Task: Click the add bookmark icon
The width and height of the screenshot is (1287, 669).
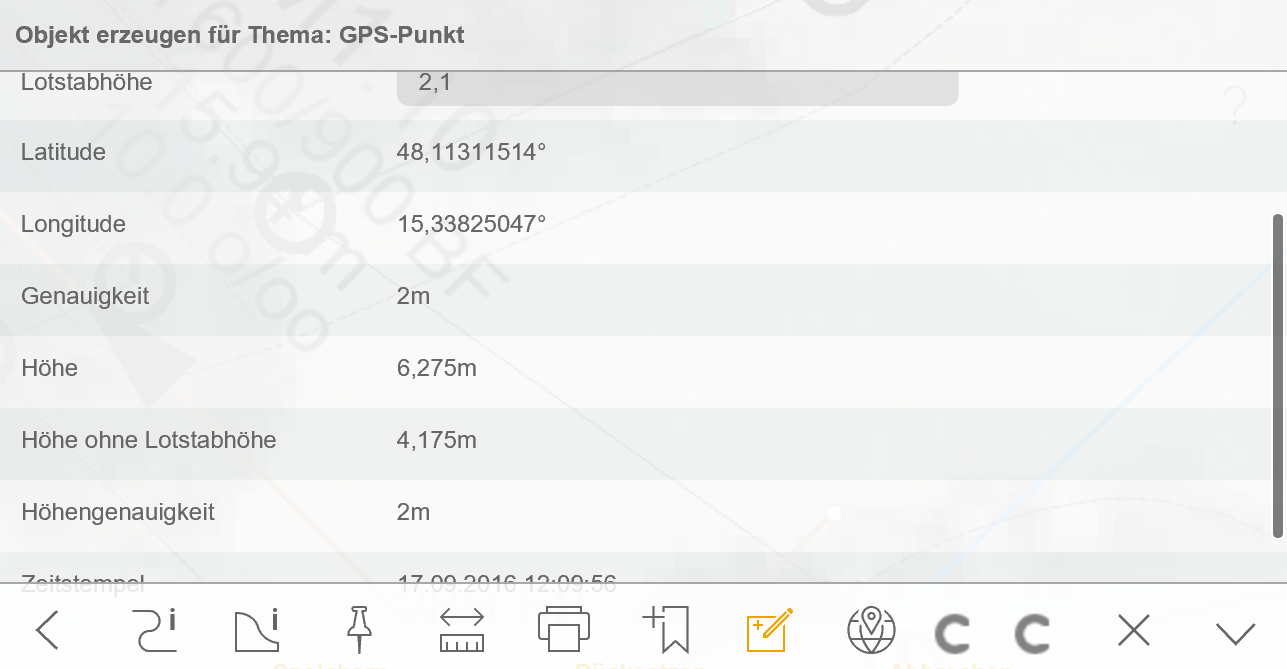Action: [666, 631]
